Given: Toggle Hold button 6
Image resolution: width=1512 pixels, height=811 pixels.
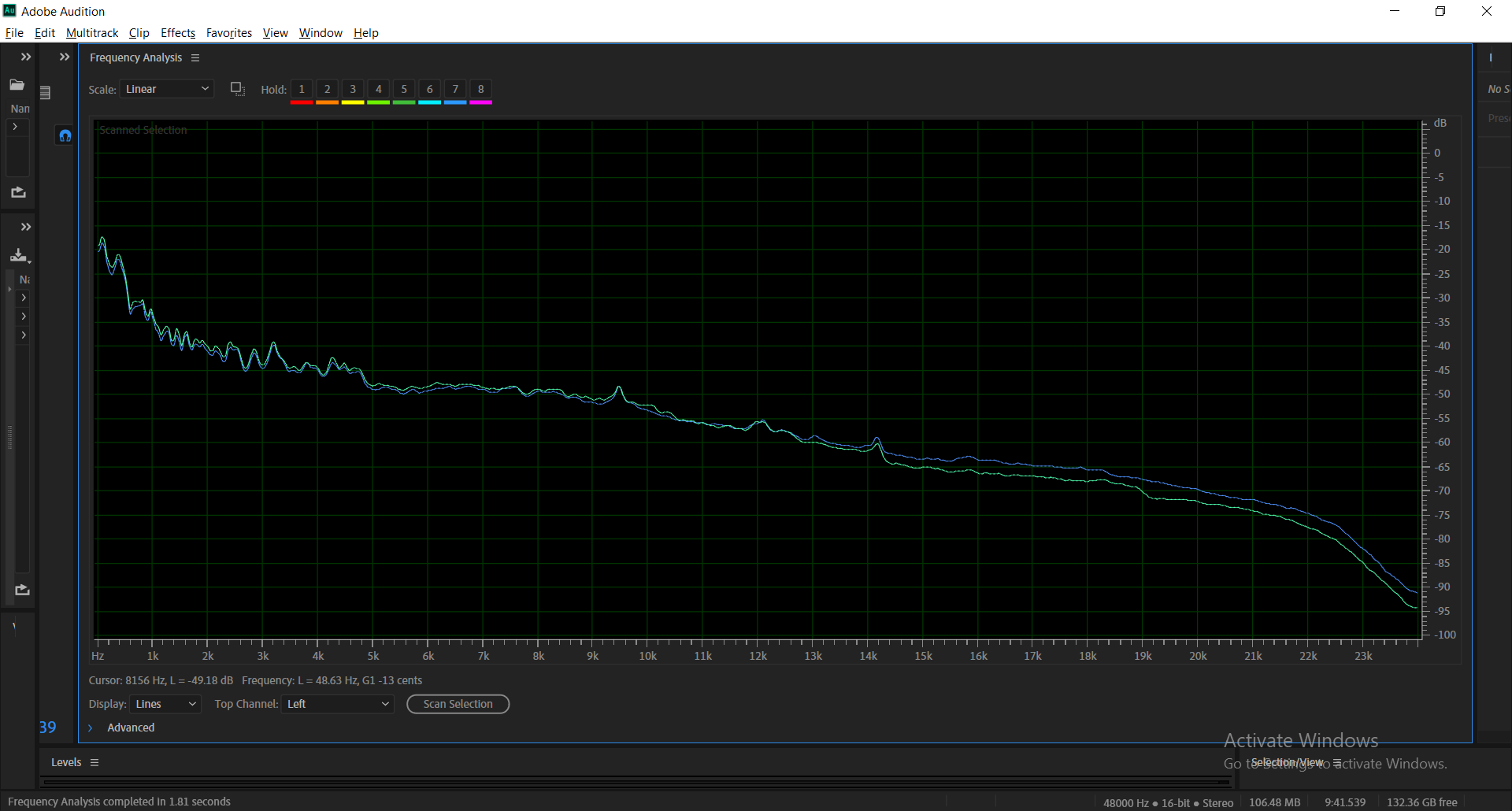Looking at the screenshot, I should pyautogui.click(x=430, y=89).
